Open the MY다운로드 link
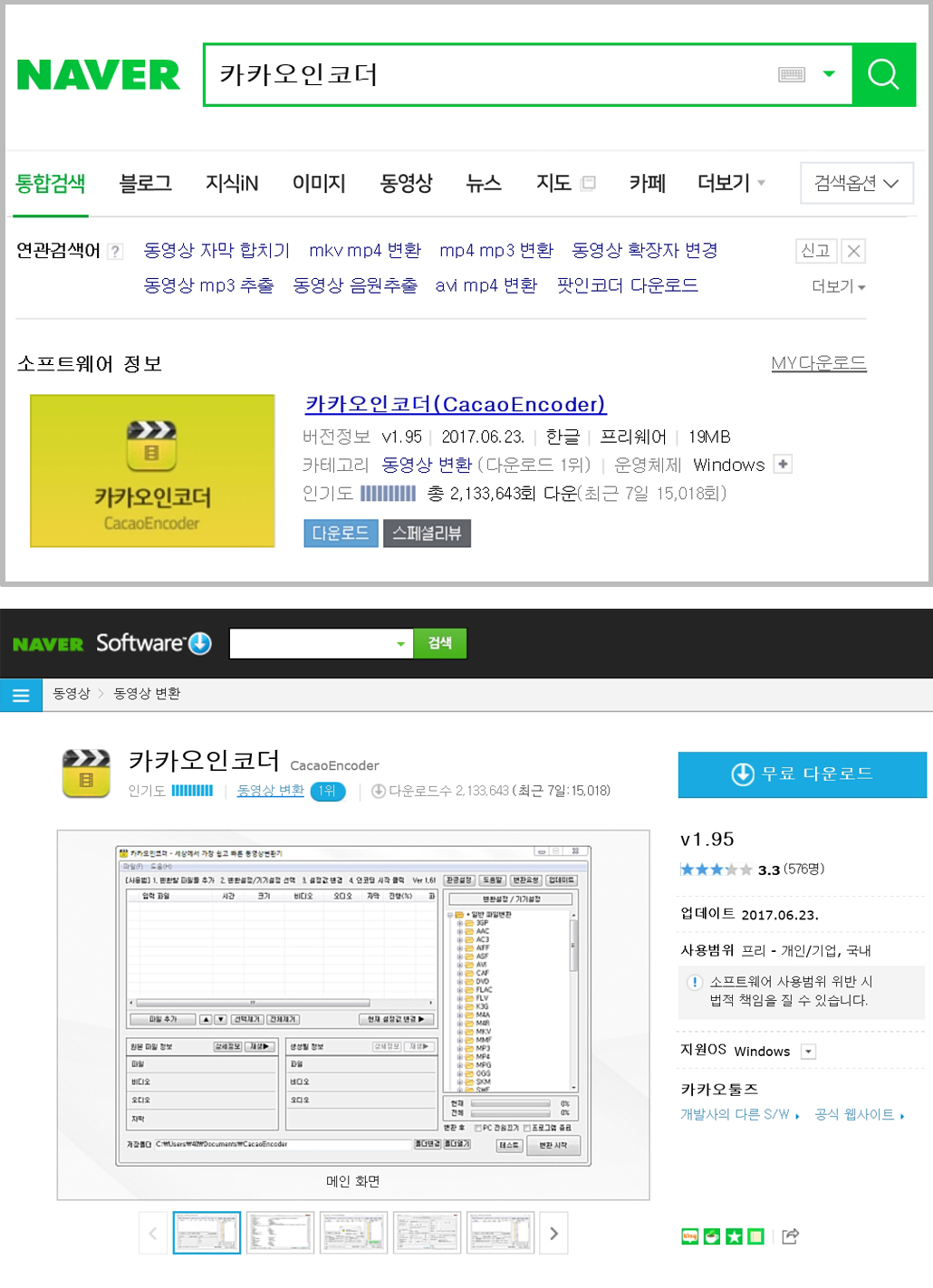This screenshot has height=1288, width=933. 819,364
